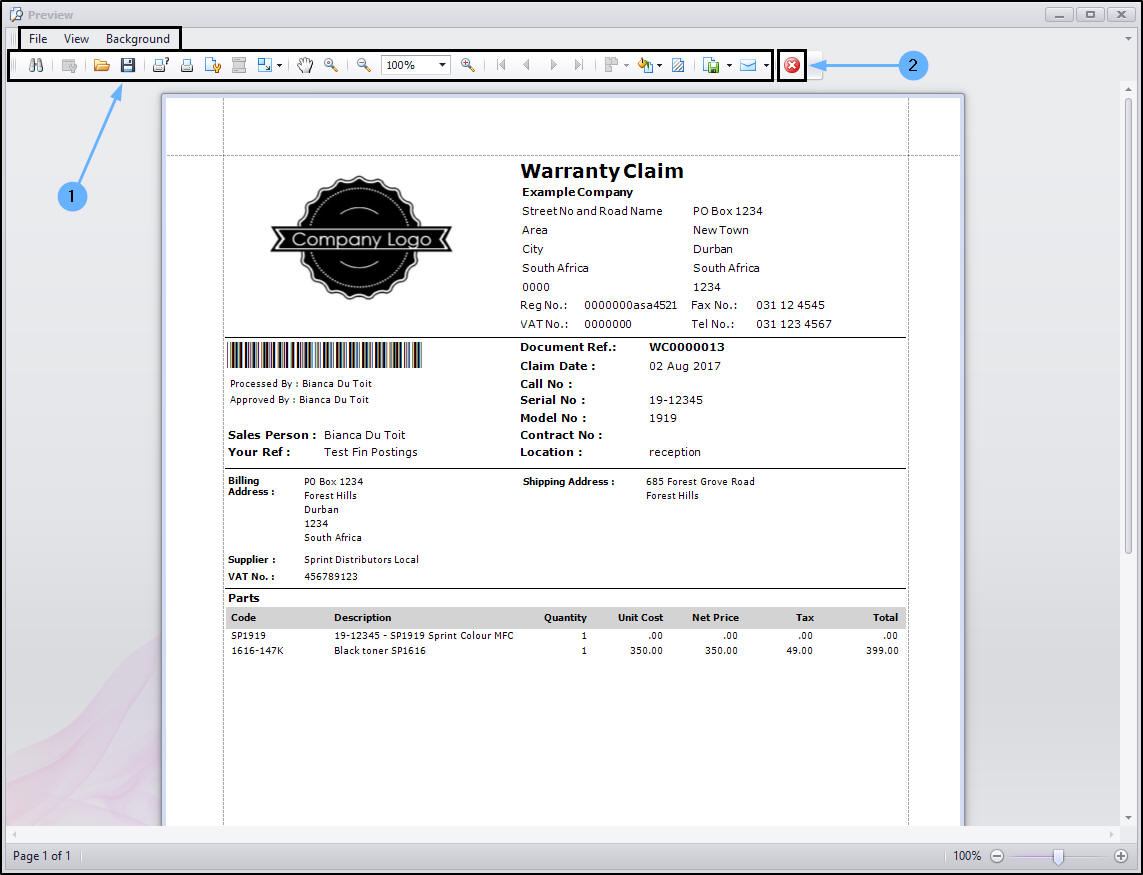This screenshot has height=875, width=1143.
Task: Open Page Setup from the toolbar
Action: [213, 65]
